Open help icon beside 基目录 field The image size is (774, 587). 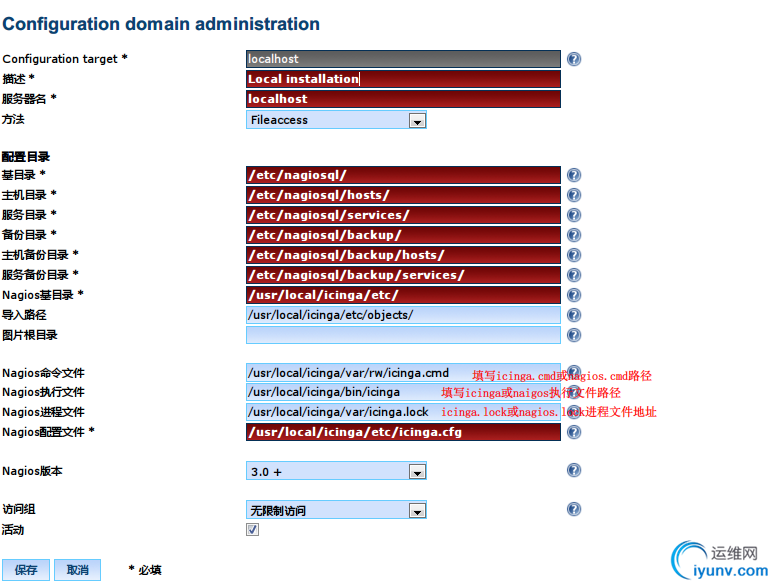coord(574,175)
